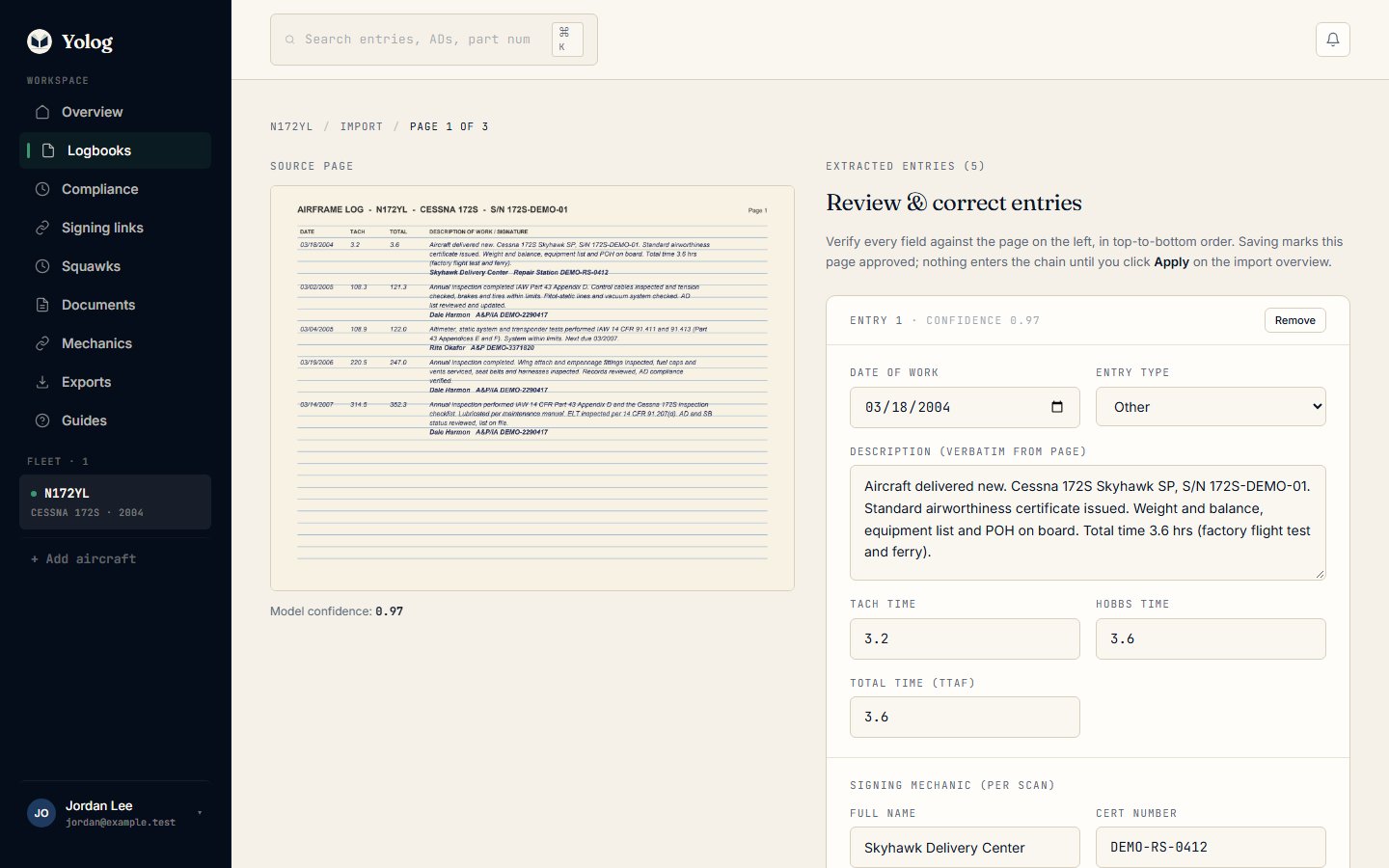Viewport: 1389px width, 868px height.
Task: Click the search magnifier icon
Action: point(289,40)
